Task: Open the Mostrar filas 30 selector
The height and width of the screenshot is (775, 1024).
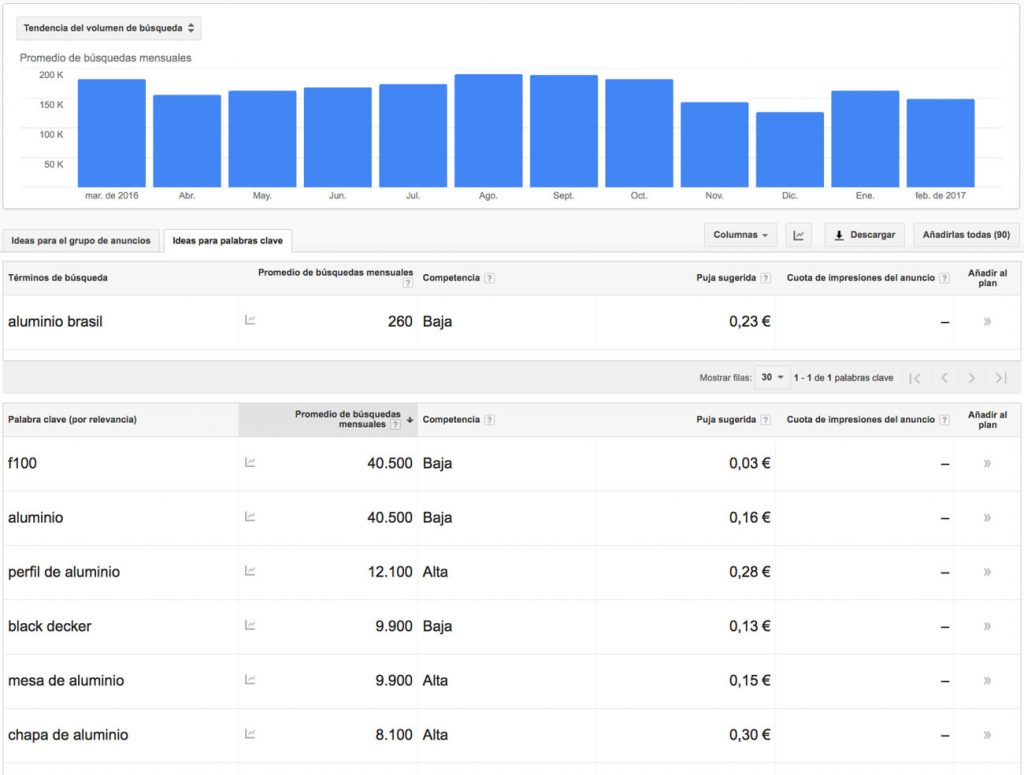Action: [772, 378]
